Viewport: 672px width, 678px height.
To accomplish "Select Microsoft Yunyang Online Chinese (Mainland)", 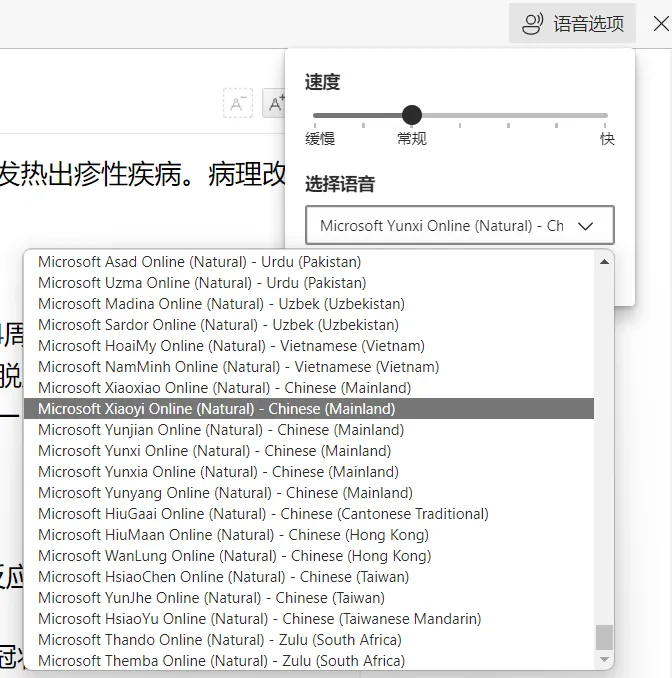I will click(x=309, y=493).
